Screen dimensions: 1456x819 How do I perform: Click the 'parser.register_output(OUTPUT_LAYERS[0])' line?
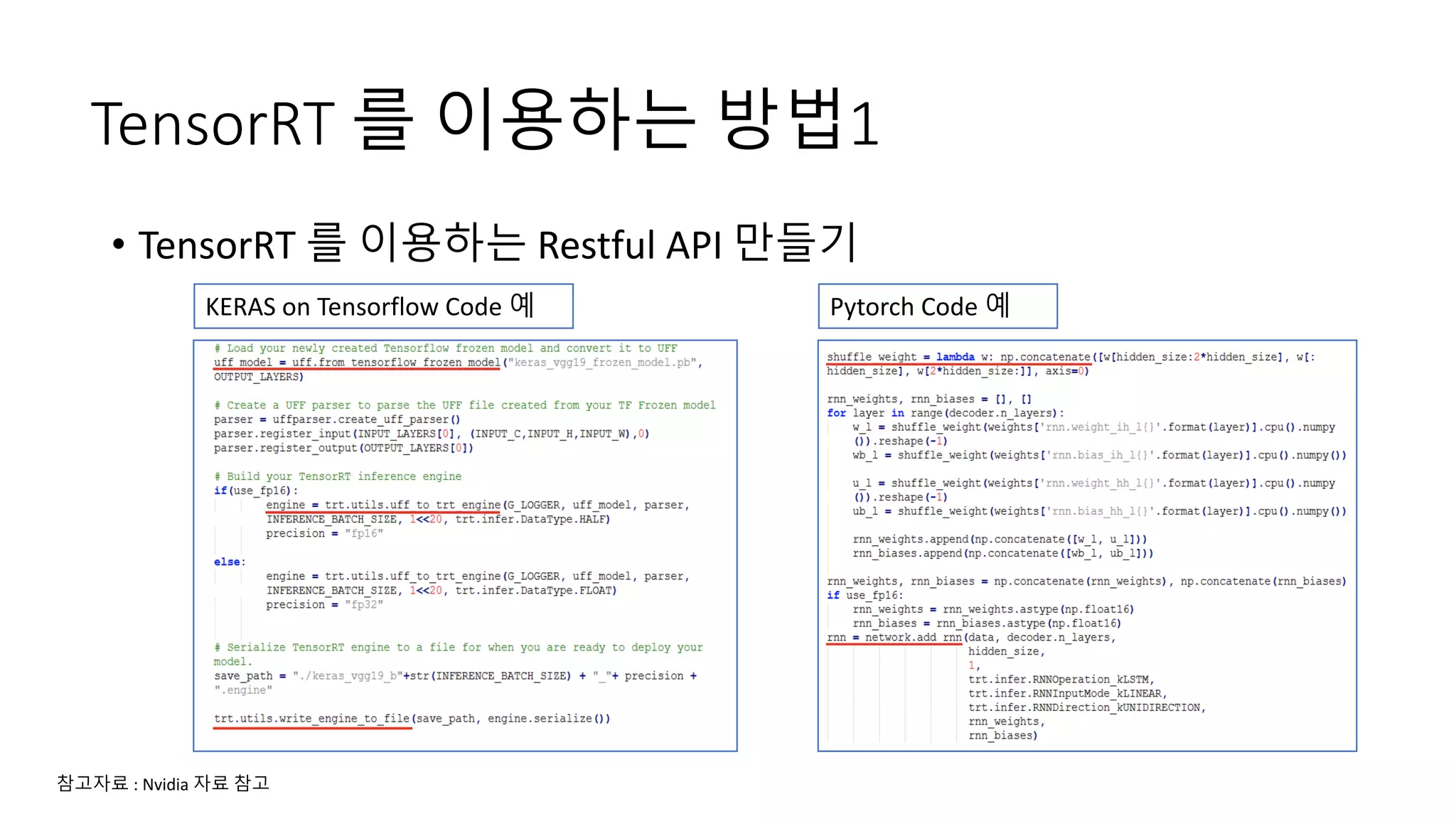point(343,448)
